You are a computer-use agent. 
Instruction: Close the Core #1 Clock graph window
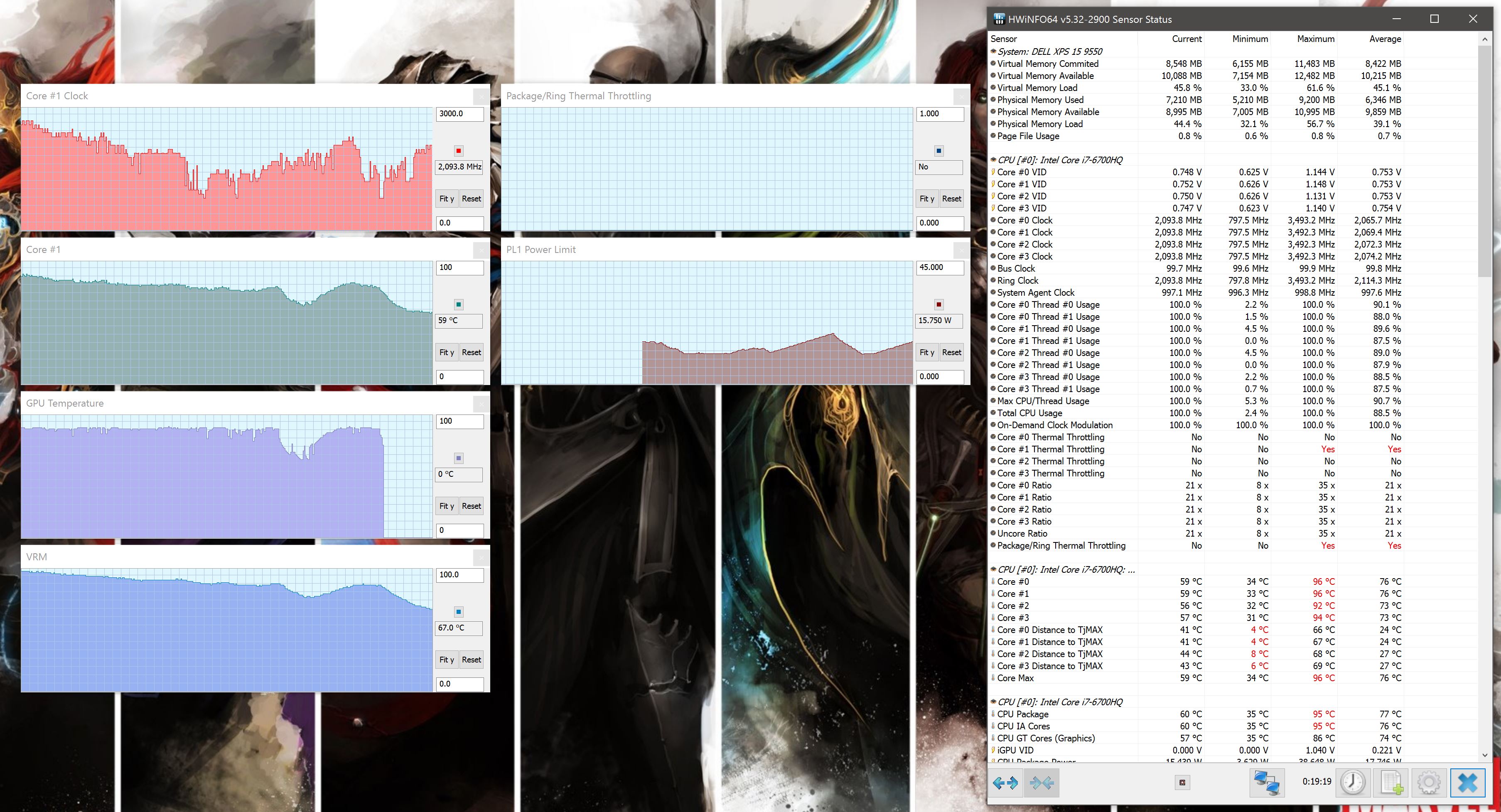pos(481,96)
